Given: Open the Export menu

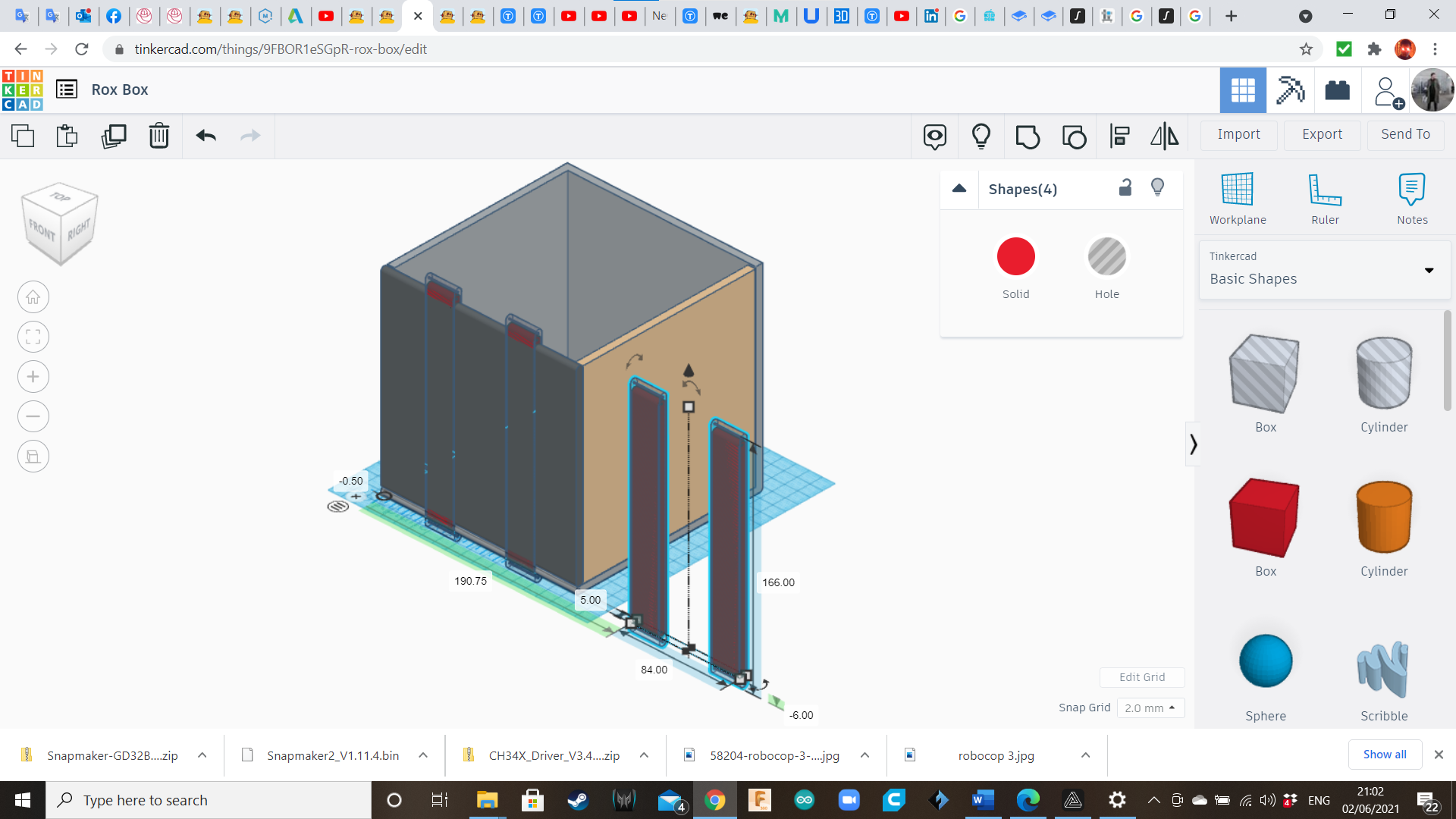Looking at the screenshot, I should point(1322,134).
